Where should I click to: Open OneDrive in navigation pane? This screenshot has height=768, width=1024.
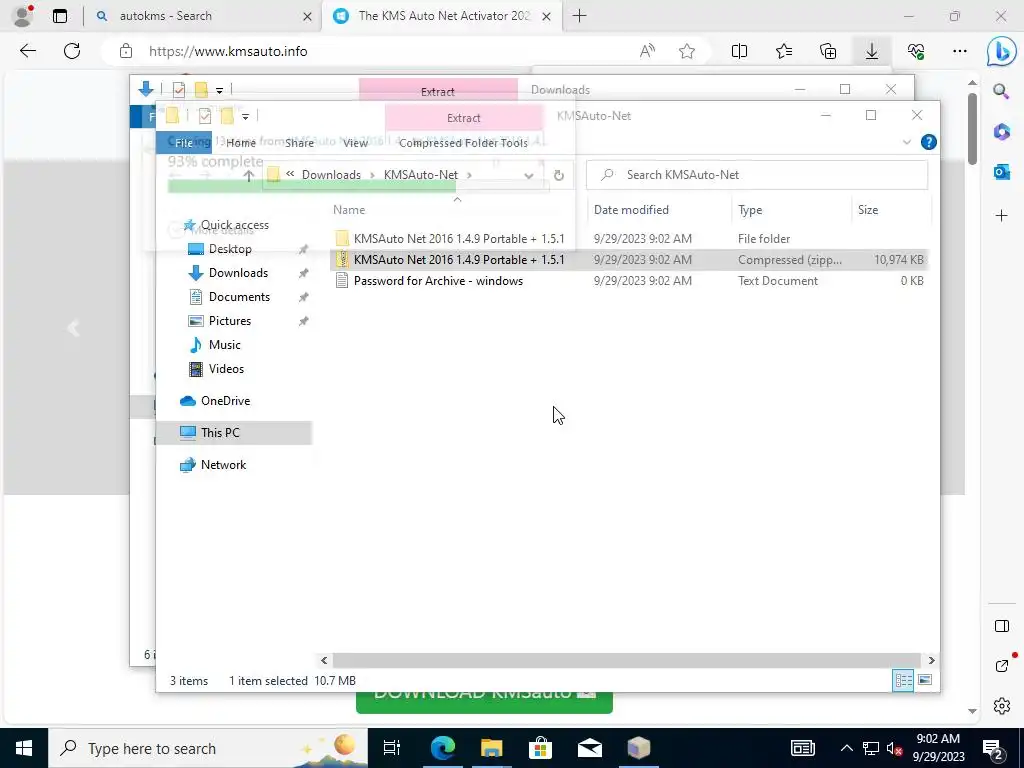(225, 401)
